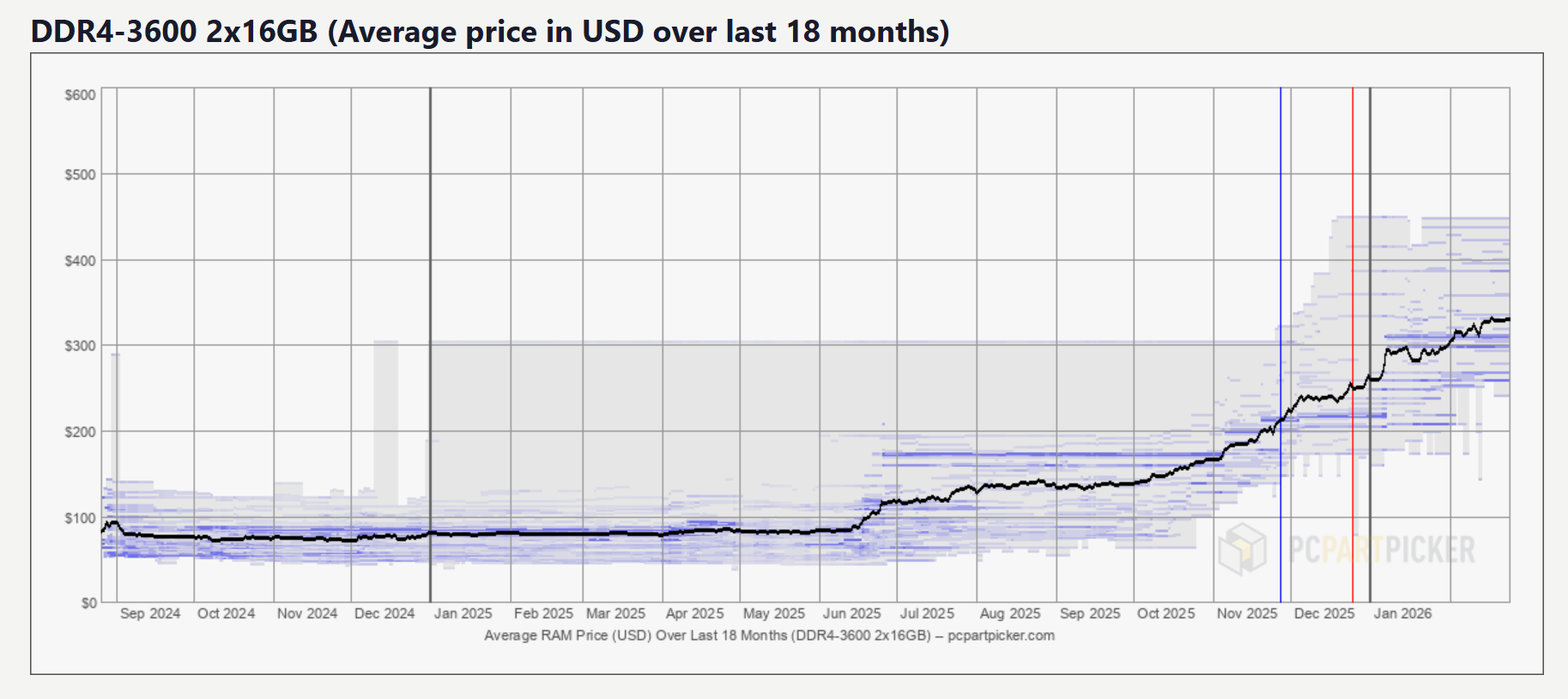Click the dark vertical line at Jan 2025
Image resolution: width=1568 pixels, height=699 pixels.
coord(430,257)
